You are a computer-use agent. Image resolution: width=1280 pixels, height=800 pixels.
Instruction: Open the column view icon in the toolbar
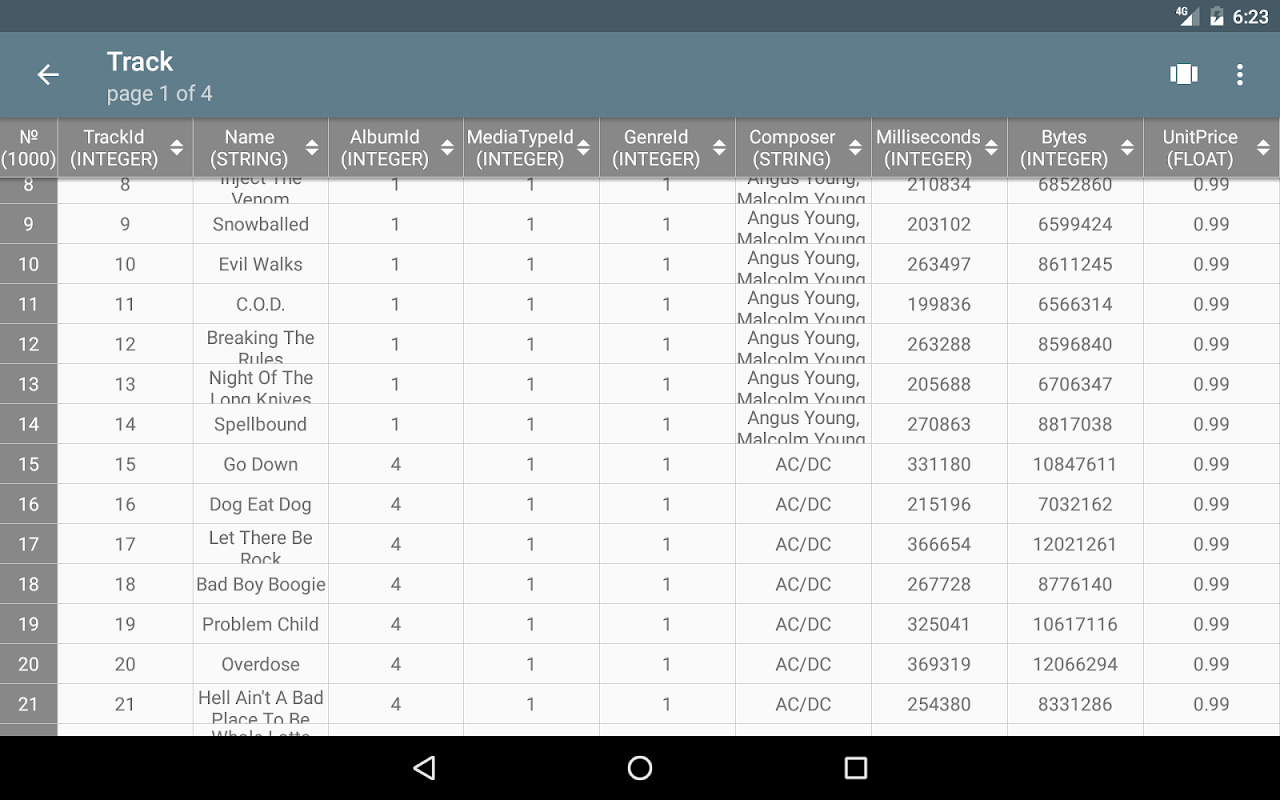(1184, 74)
